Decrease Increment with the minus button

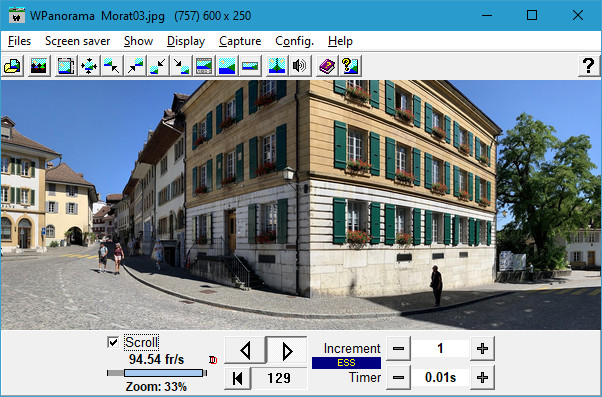pyautogui.click(x=399, y=349)
